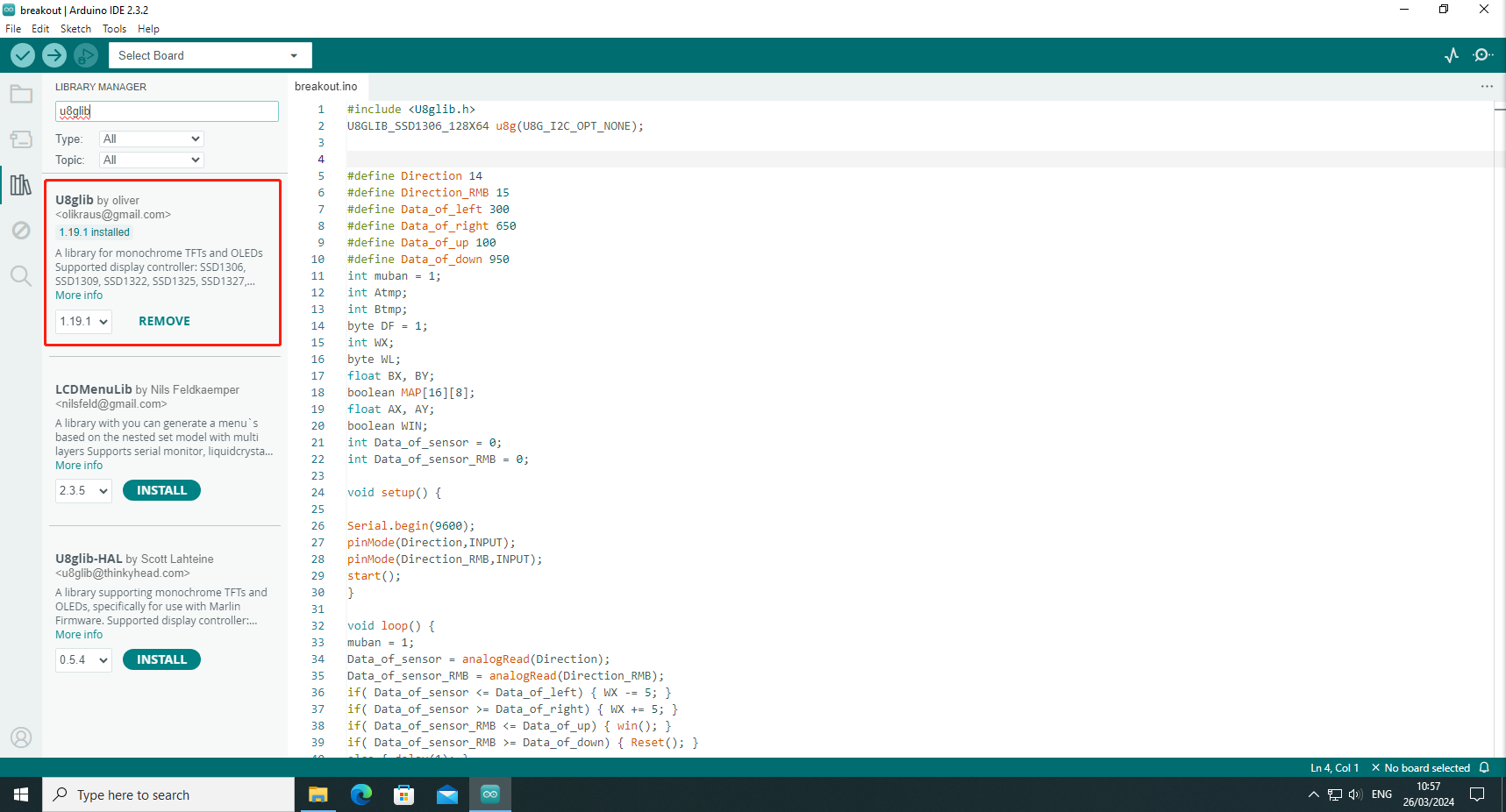Open the Debug sidebar icon
Image resolution: width=1506 pixels, height=812 pixels.
[21, 231]
